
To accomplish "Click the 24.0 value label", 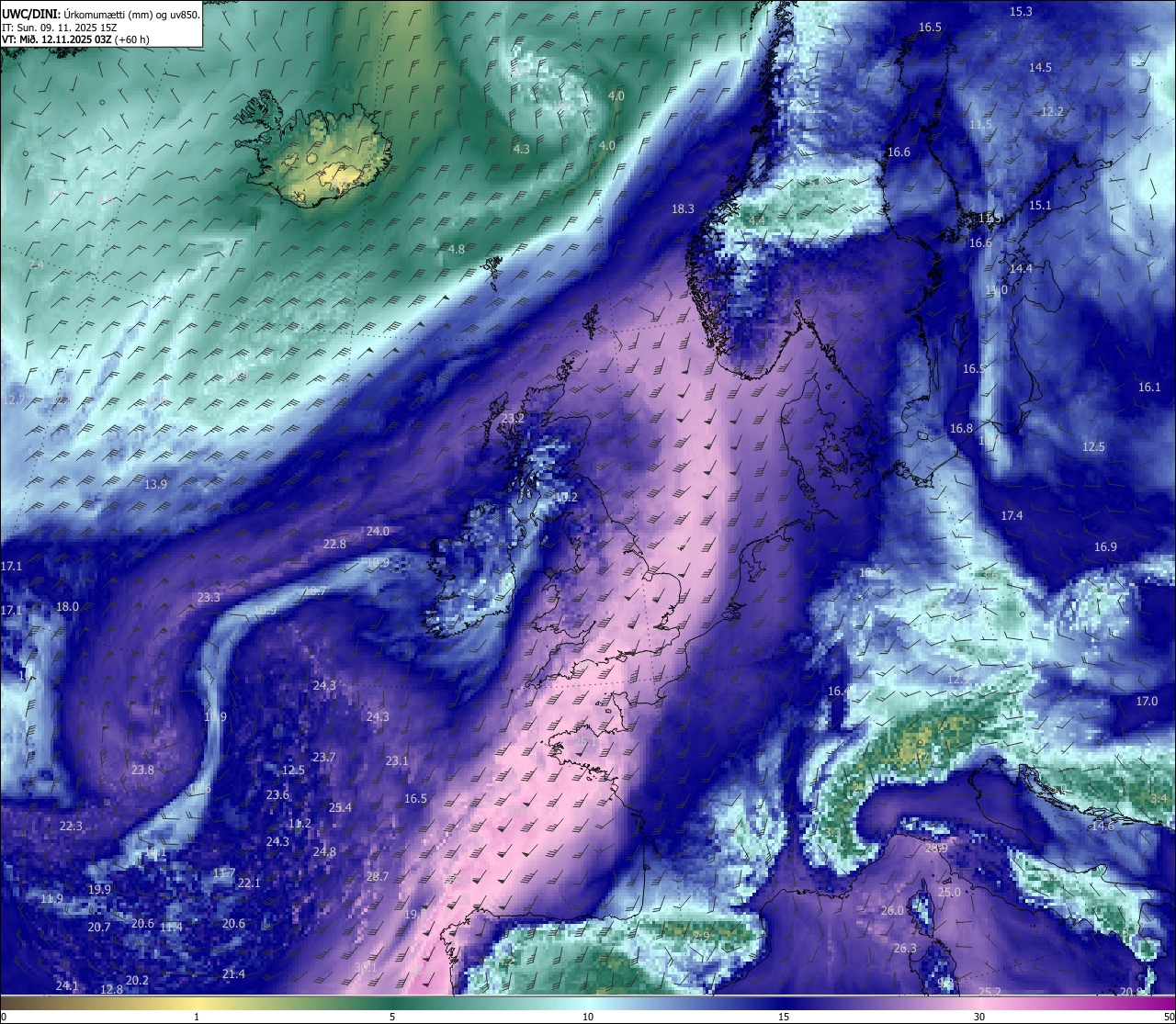I will coord(378,532).
